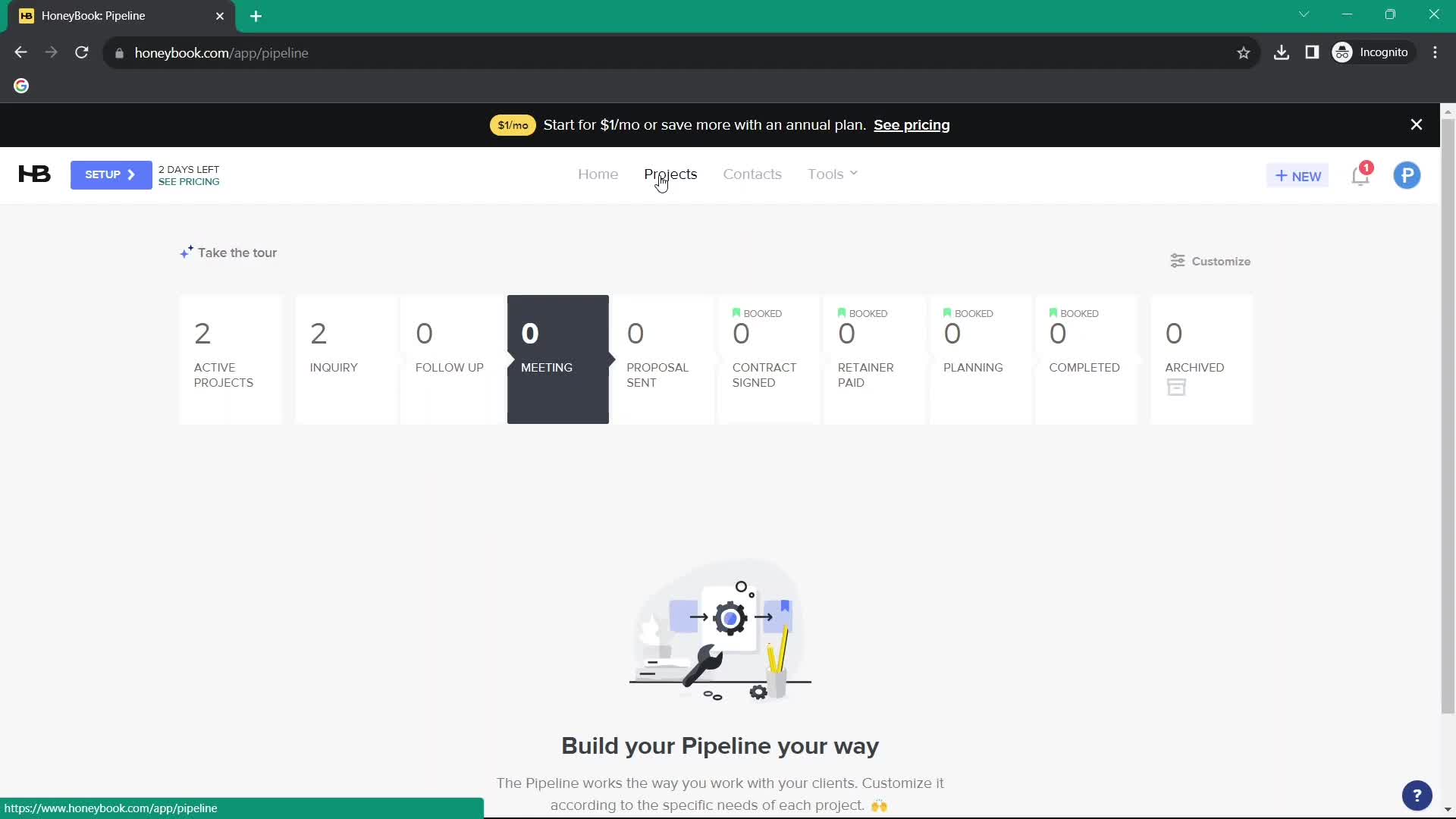Image resolution: width=1456 pixels, height=819 pixels.
Task: Click the Customize sliders icon
Action: click(1177, 261)
